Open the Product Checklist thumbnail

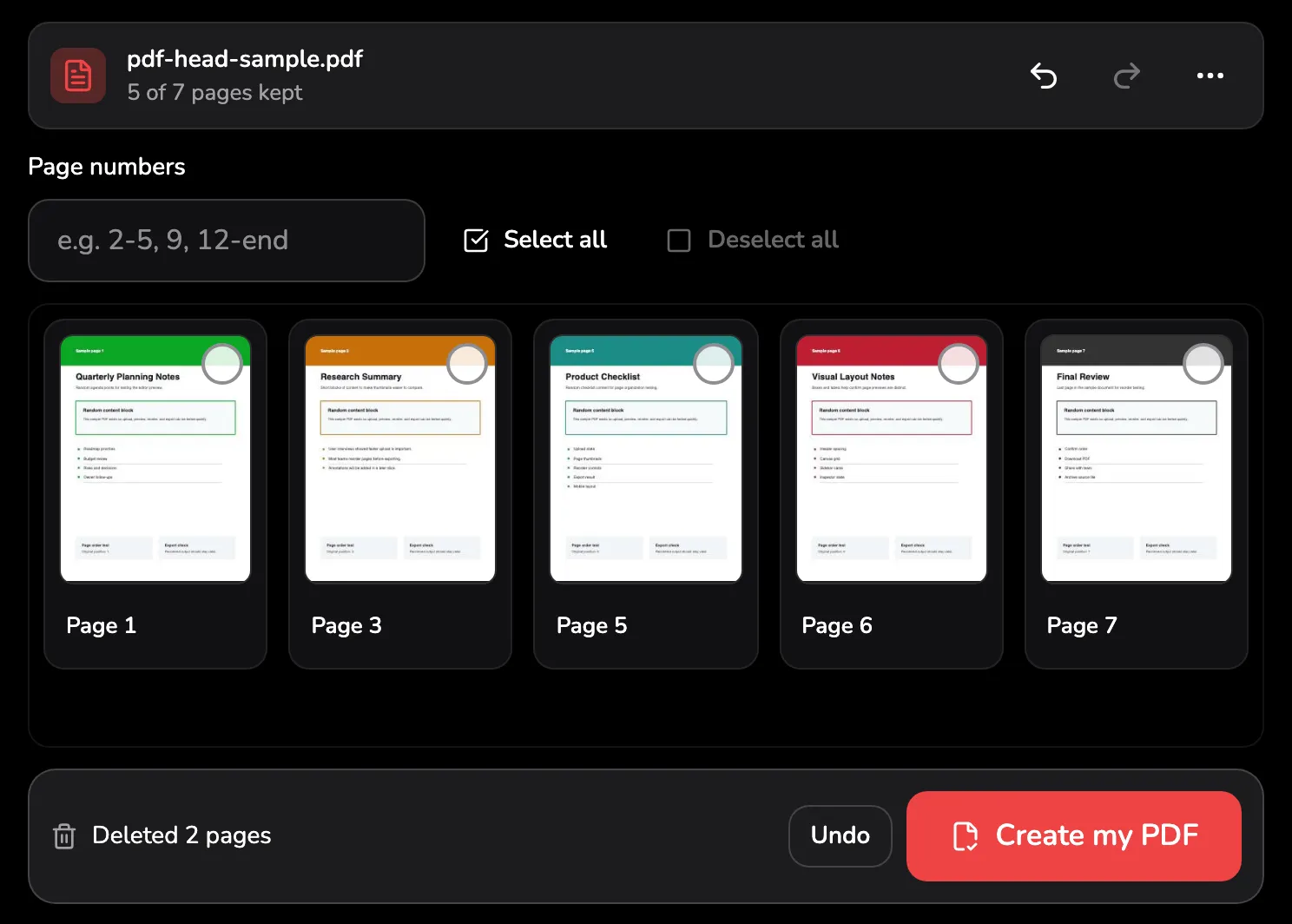(646, 459)
